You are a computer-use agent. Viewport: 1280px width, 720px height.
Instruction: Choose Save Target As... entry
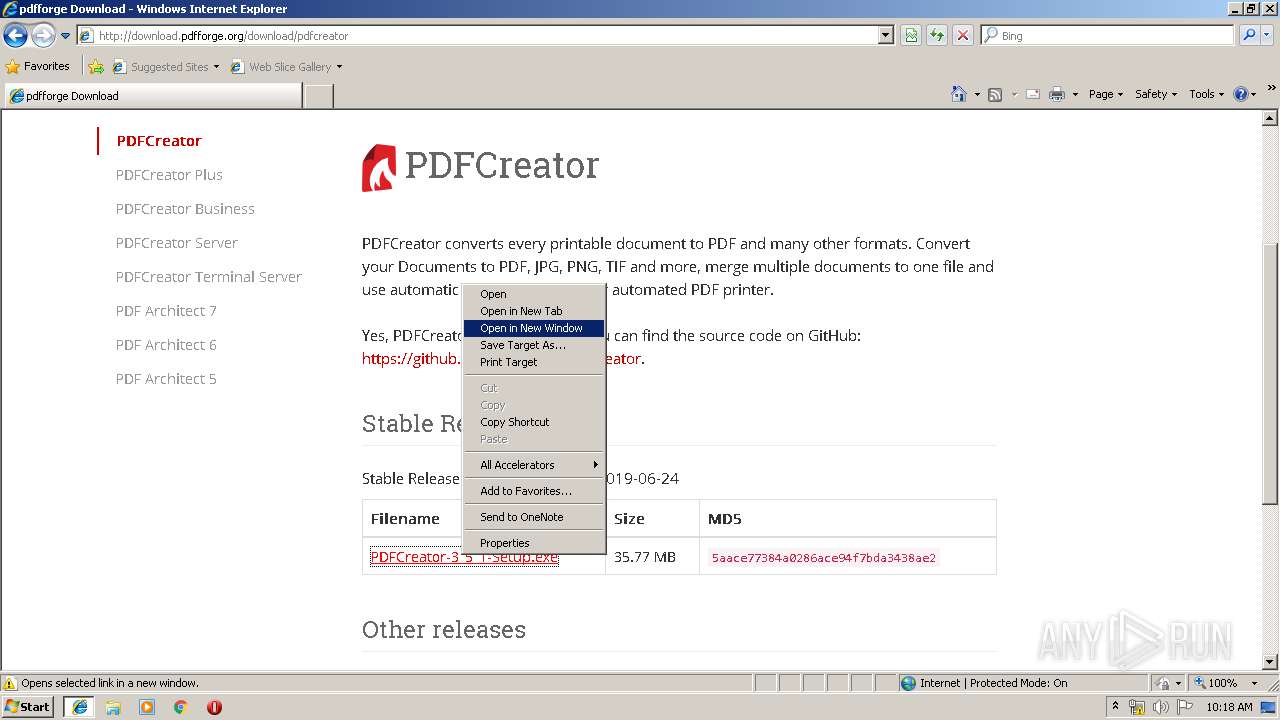coord(534,345)
